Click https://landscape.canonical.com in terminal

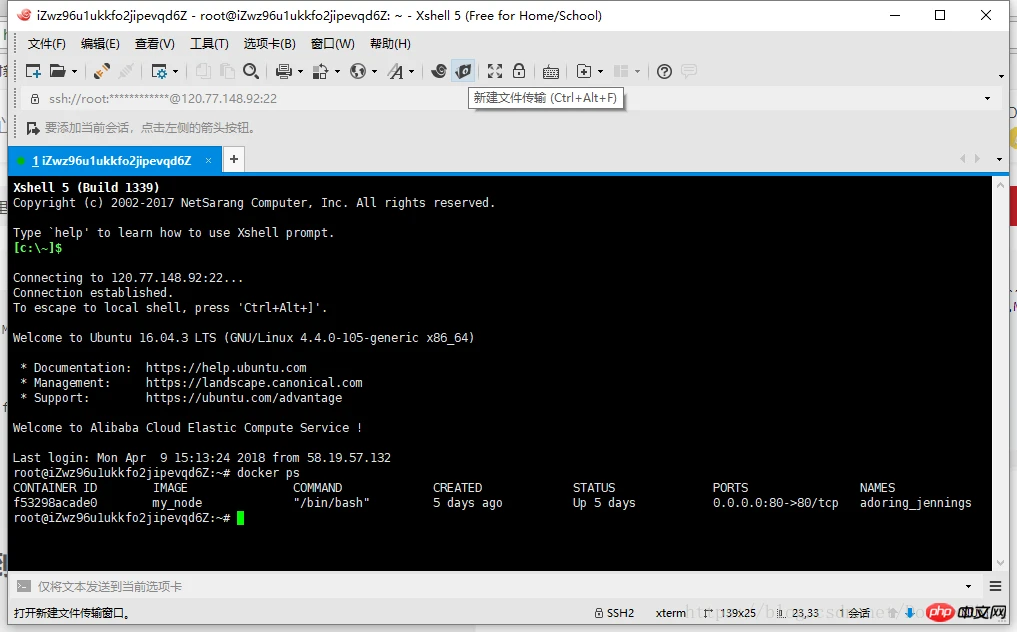254,383
